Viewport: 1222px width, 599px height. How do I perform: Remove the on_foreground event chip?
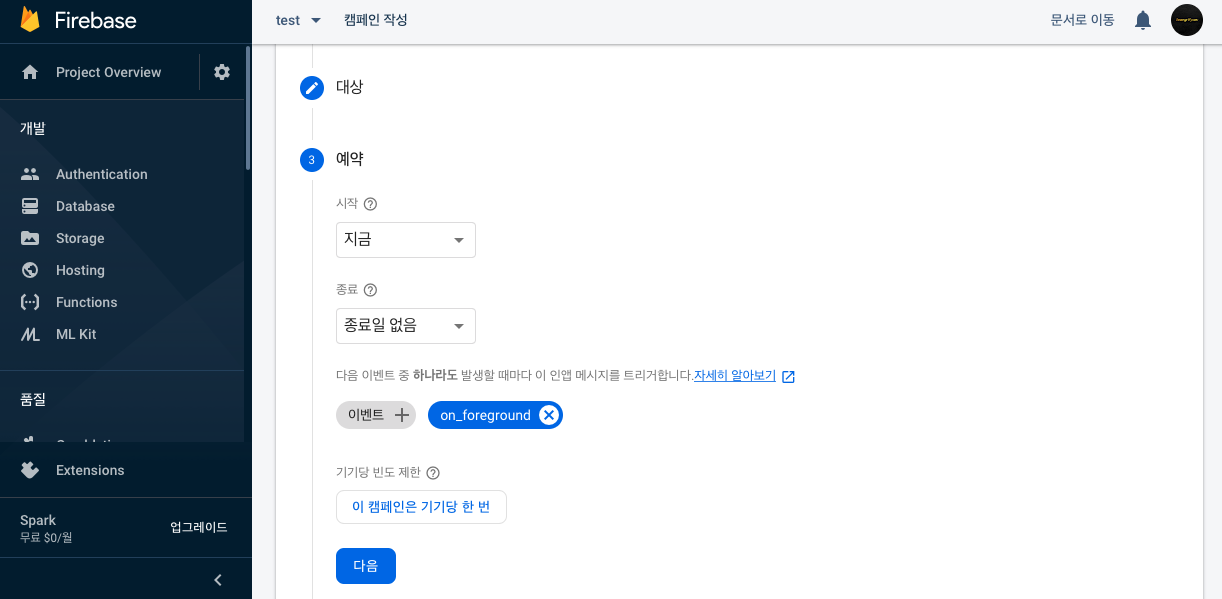549,415
